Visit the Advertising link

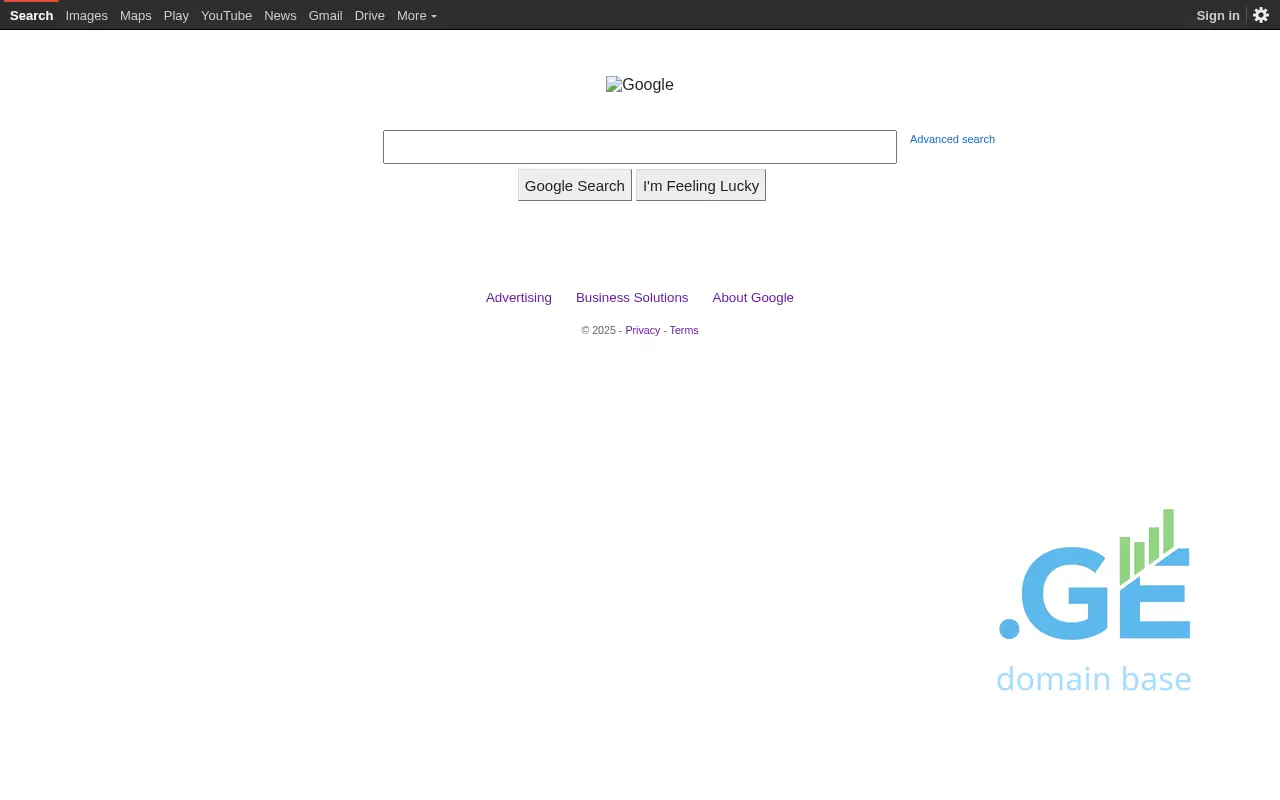tap(518, 298)
